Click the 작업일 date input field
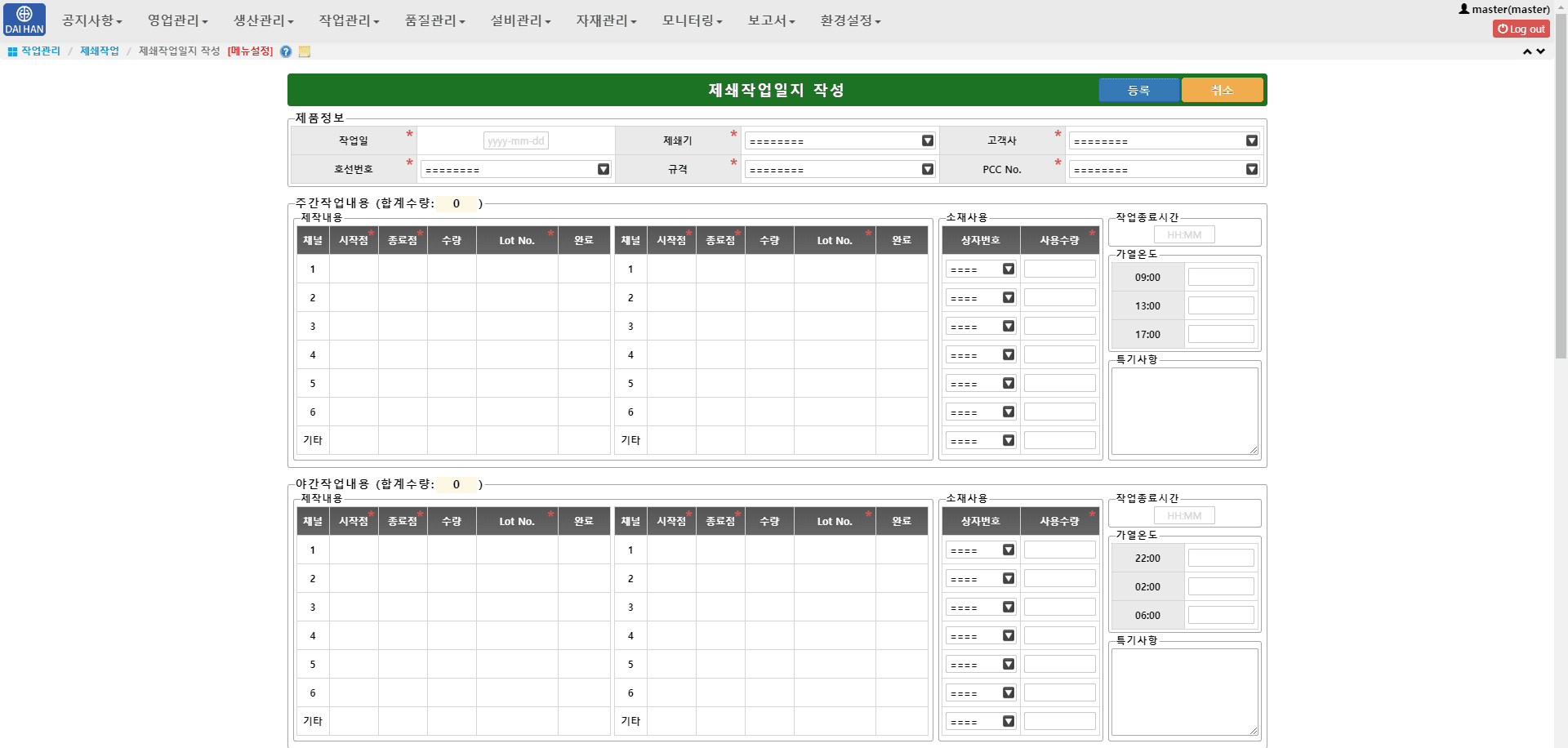This screenshot has height=748, width=1568. point(516,140)
